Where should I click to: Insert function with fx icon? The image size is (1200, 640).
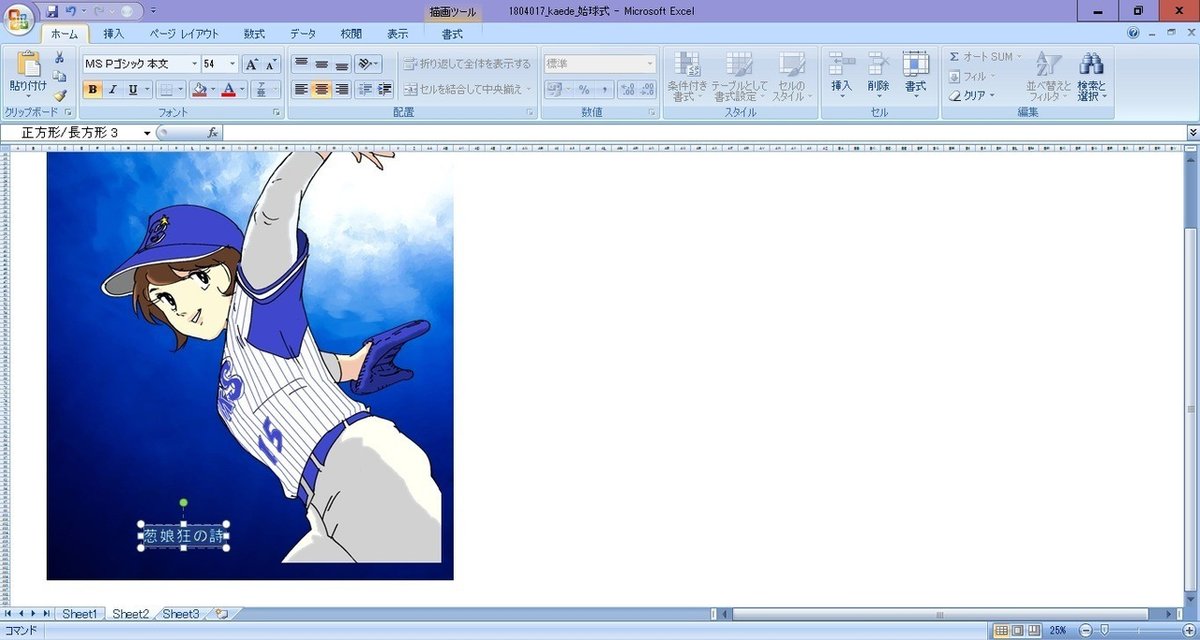click(212, 132)
